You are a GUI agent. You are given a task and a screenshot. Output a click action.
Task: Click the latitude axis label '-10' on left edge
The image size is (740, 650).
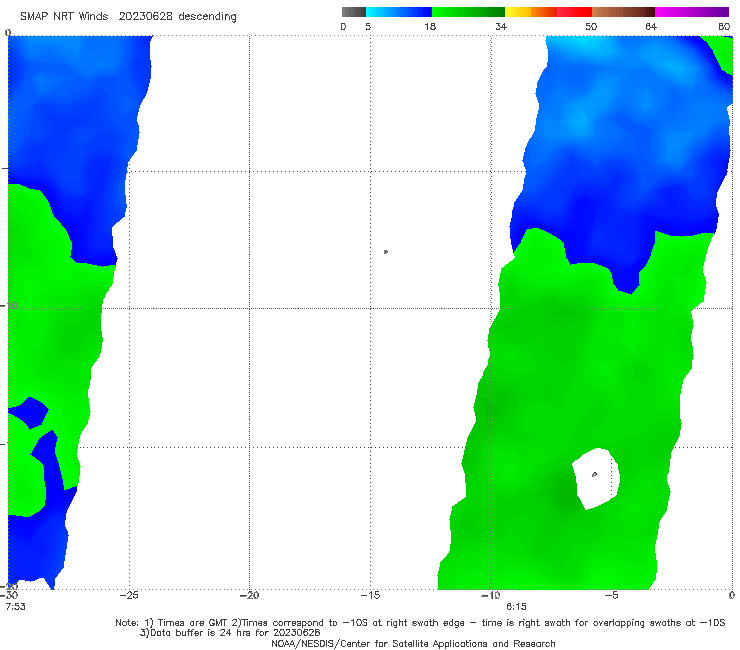click(x=9, y=306)
